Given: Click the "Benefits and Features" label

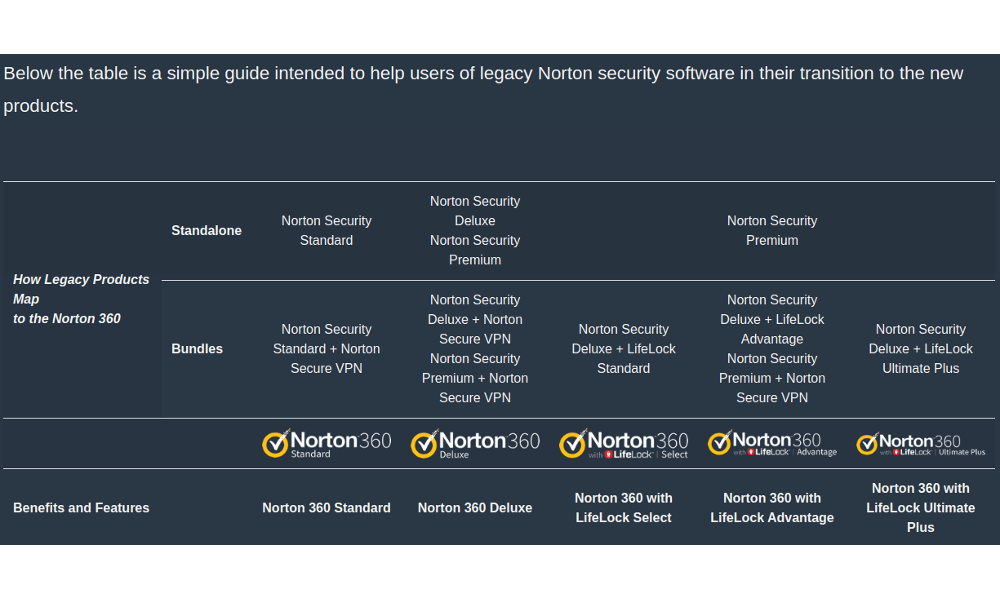Looking at the screenshot, I should (x=81, y=508).
